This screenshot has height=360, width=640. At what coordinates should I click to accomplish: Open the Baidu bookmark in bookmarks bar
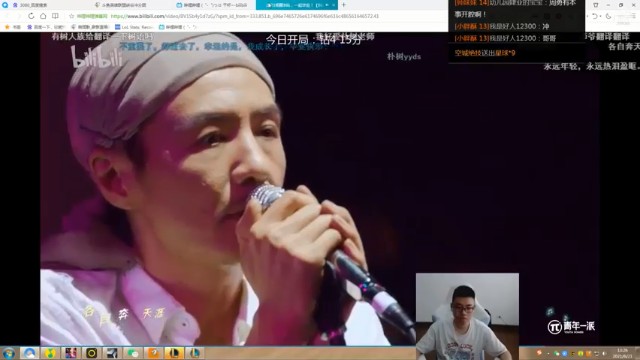coord(46,27)
